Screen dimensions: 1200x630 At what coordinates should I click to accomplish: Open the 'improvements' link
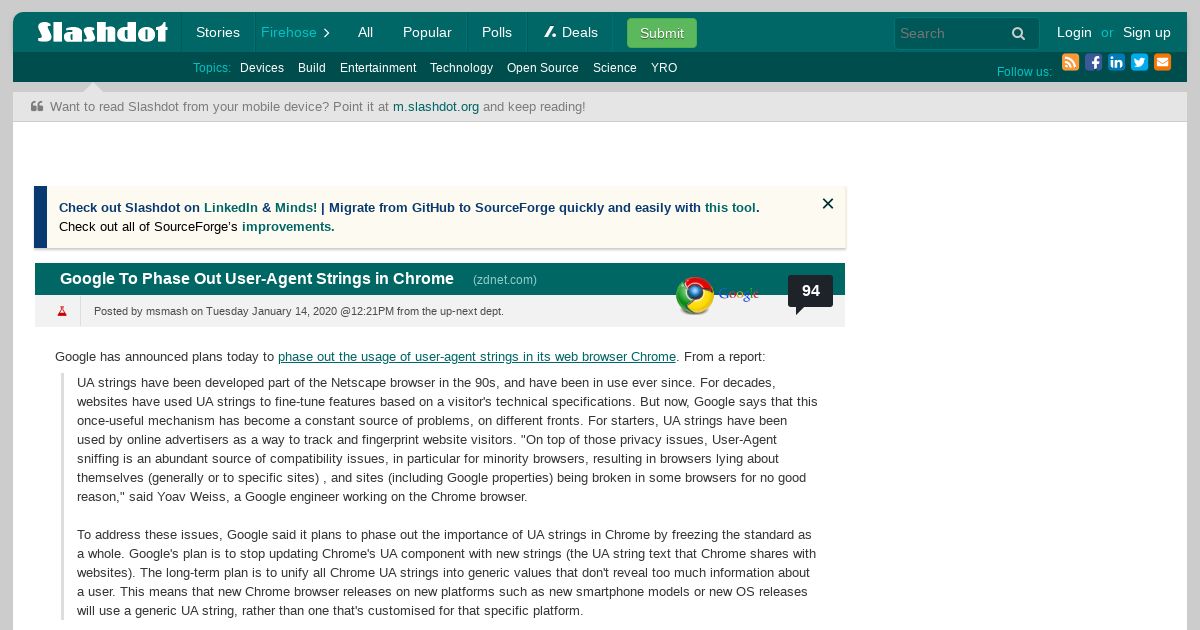tap(286, 227)
